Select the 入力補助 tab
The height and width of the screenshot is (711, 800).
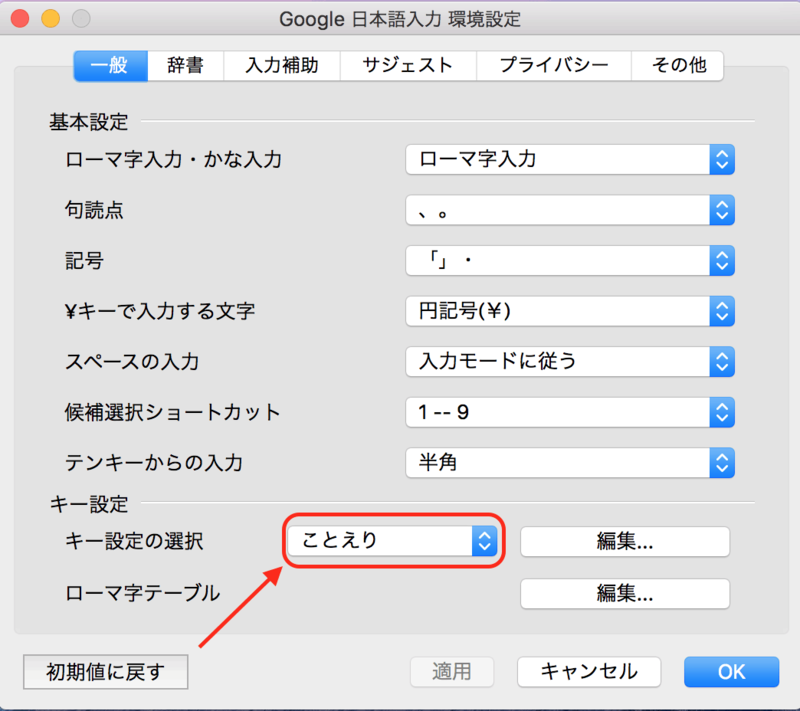point(282,66)
